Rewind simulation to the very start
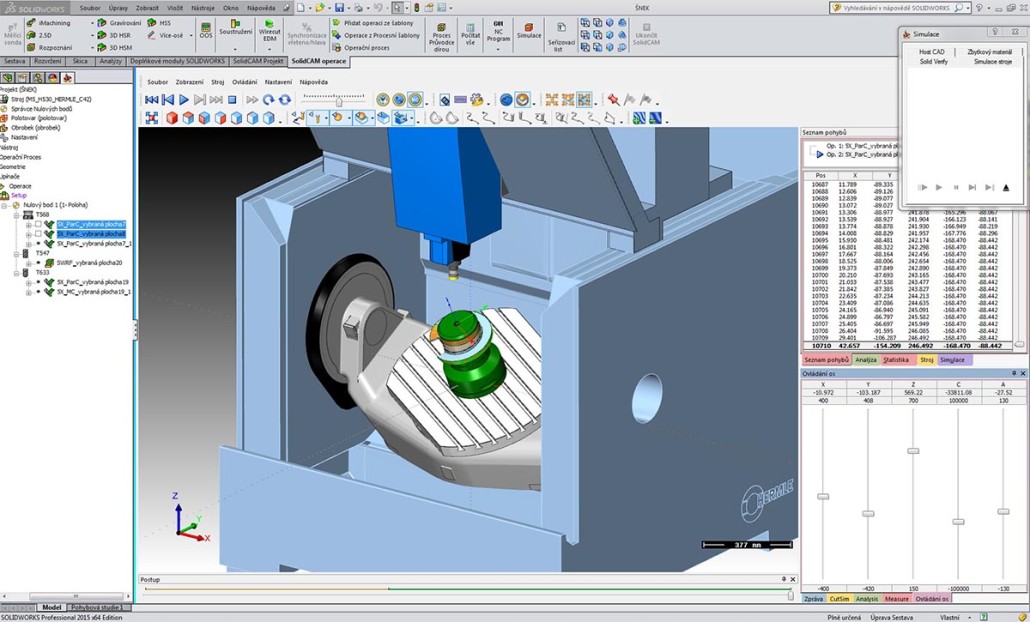 point(152,100)
